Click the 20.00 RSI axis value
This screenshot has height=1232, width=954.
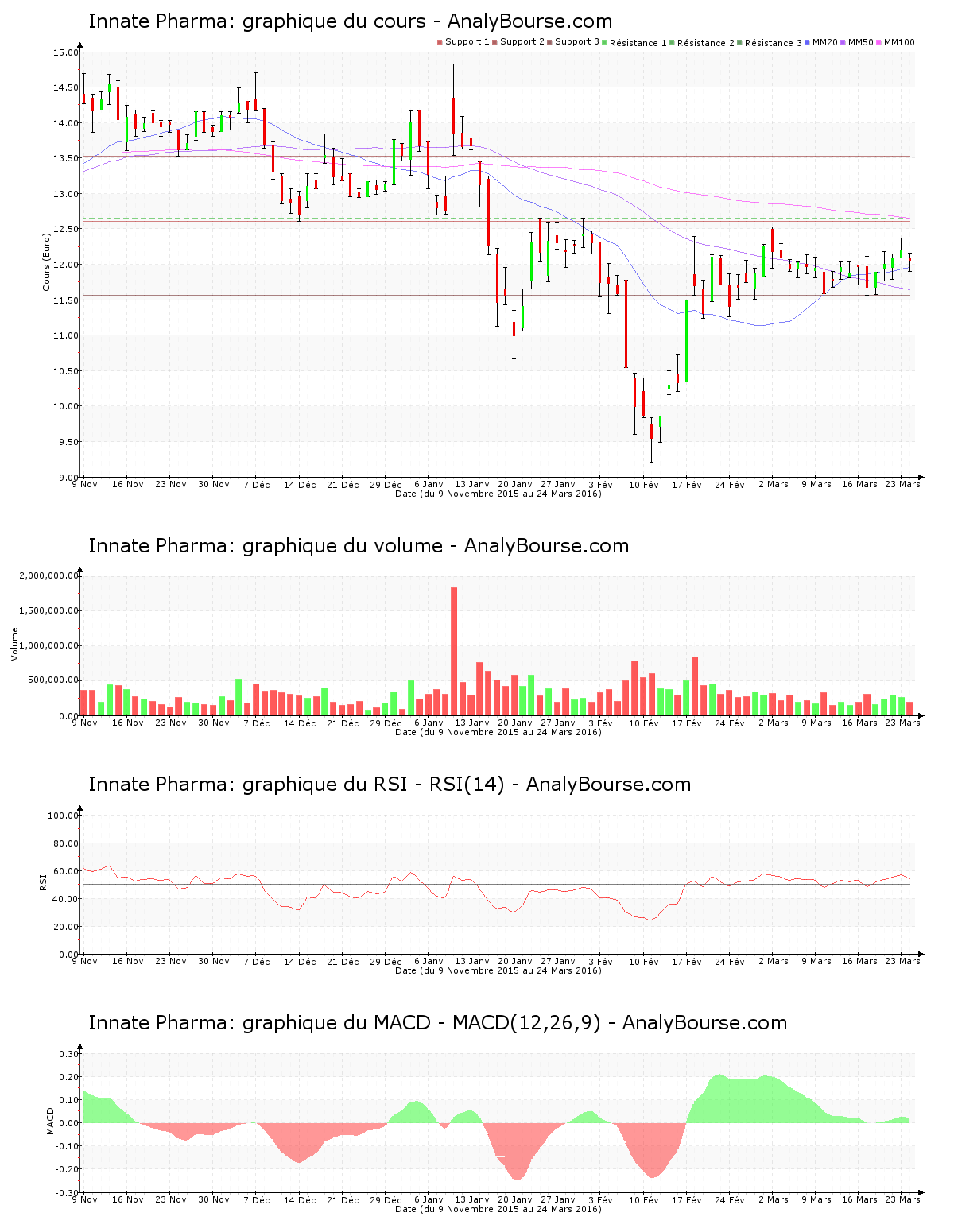pyautogui.click(x=66, y=927)
